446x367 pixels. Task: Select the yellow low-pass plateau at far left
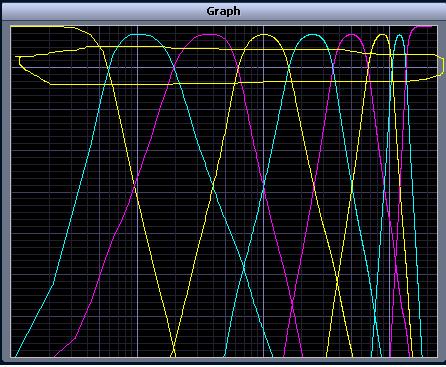40,27
